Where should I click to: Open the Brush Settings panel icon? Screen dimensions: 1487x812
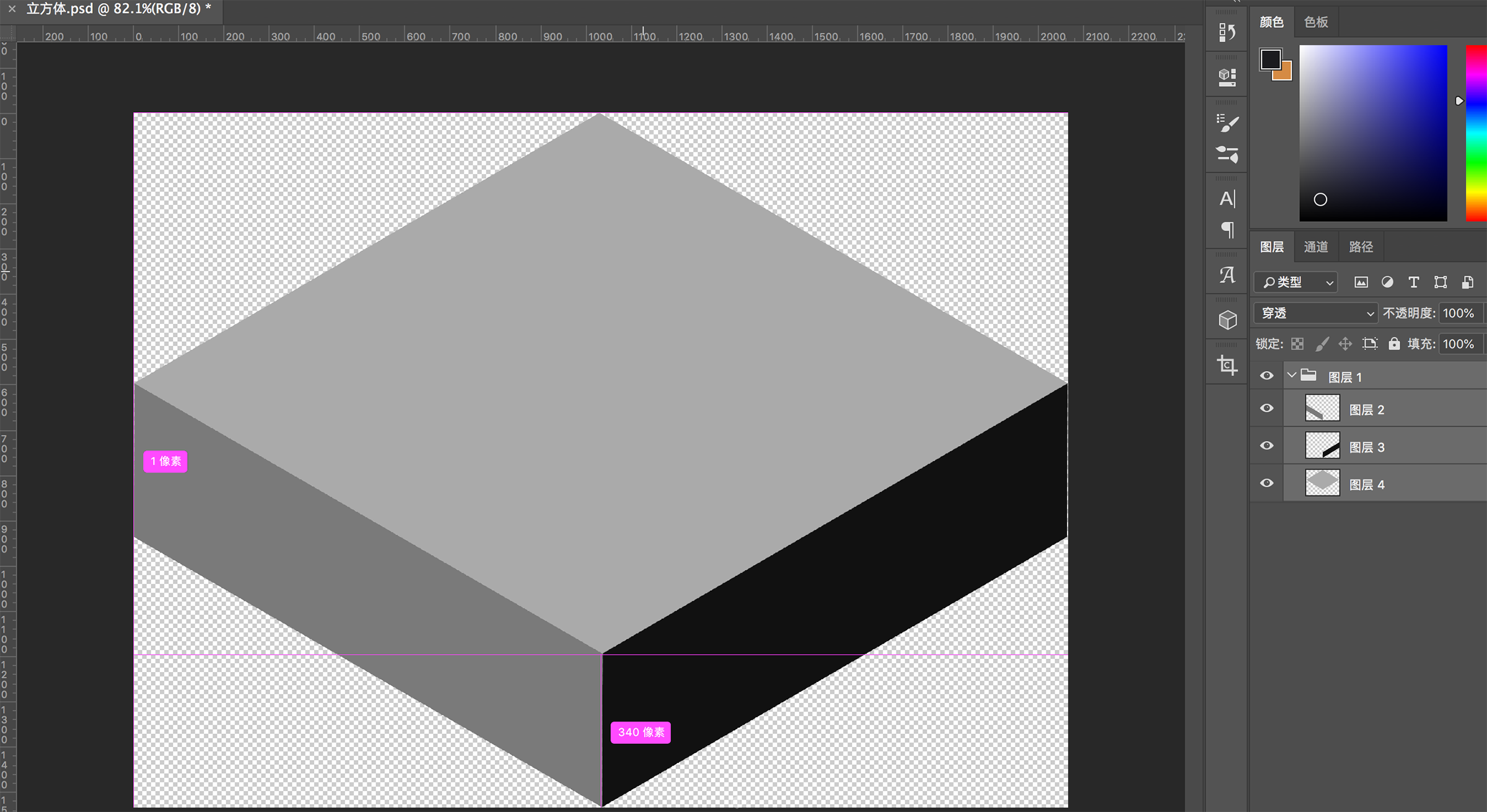1227,123
